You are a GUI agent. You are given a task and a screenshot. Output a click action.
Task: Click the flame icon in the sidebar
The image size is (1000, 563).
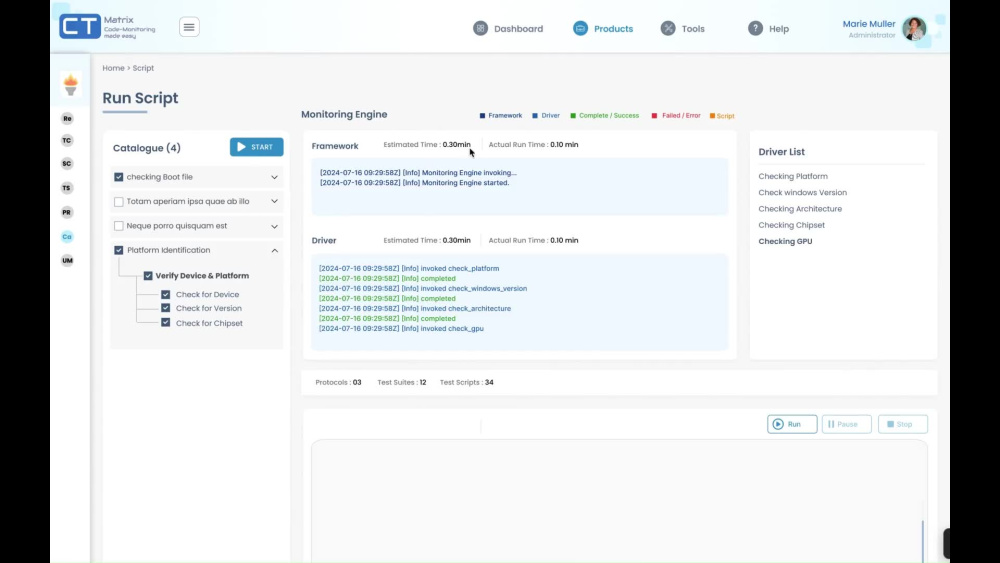71,85
